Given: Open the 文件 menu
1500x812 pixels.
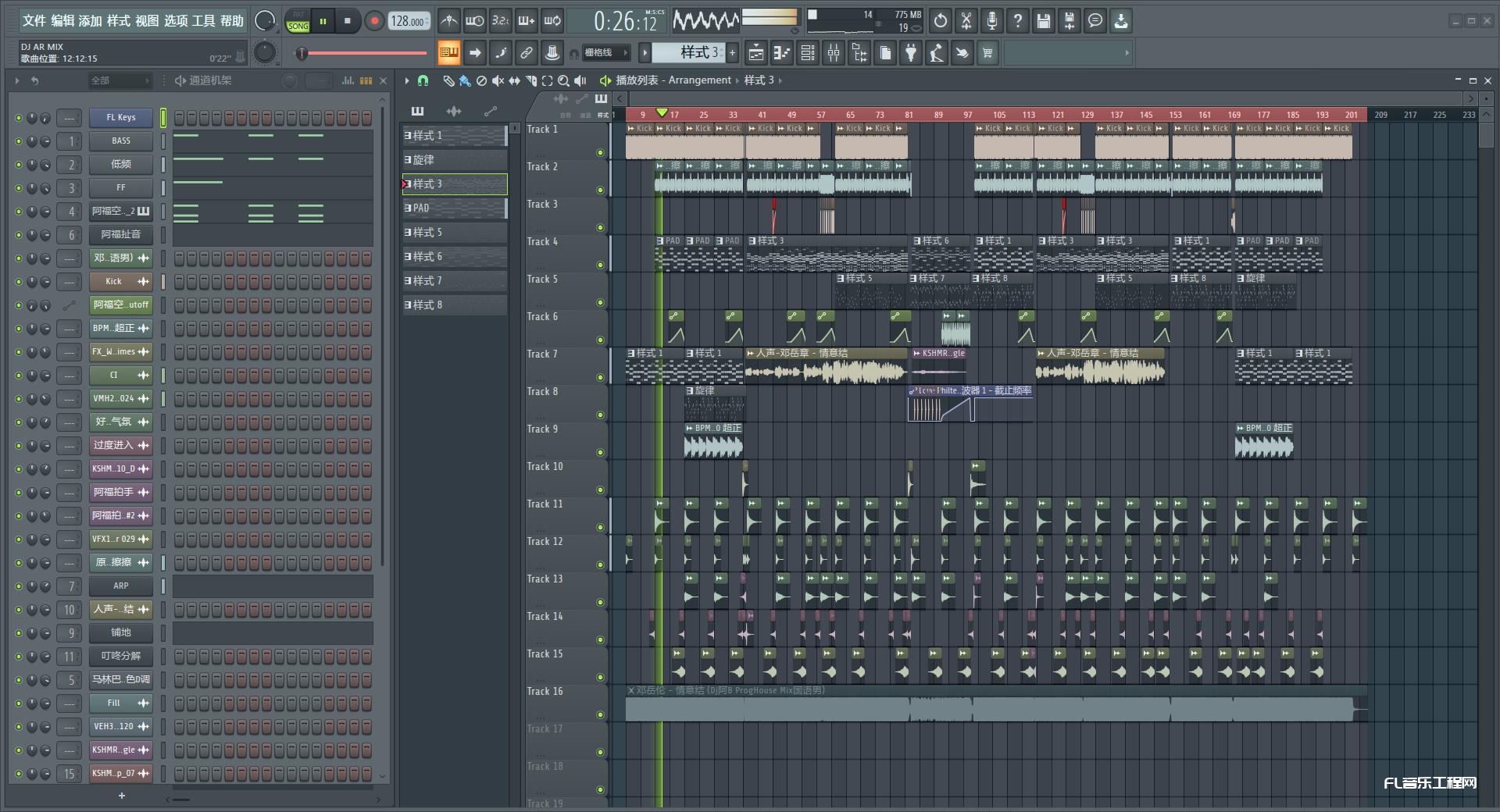Looking at the screenshot, I should (x=34, y=21).
